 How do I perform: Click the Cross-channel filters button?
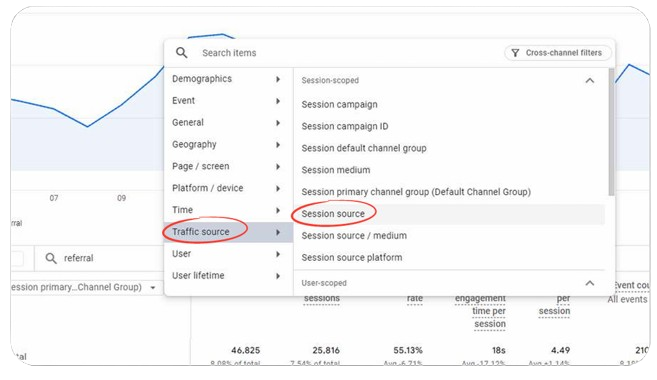pos(558,53)
